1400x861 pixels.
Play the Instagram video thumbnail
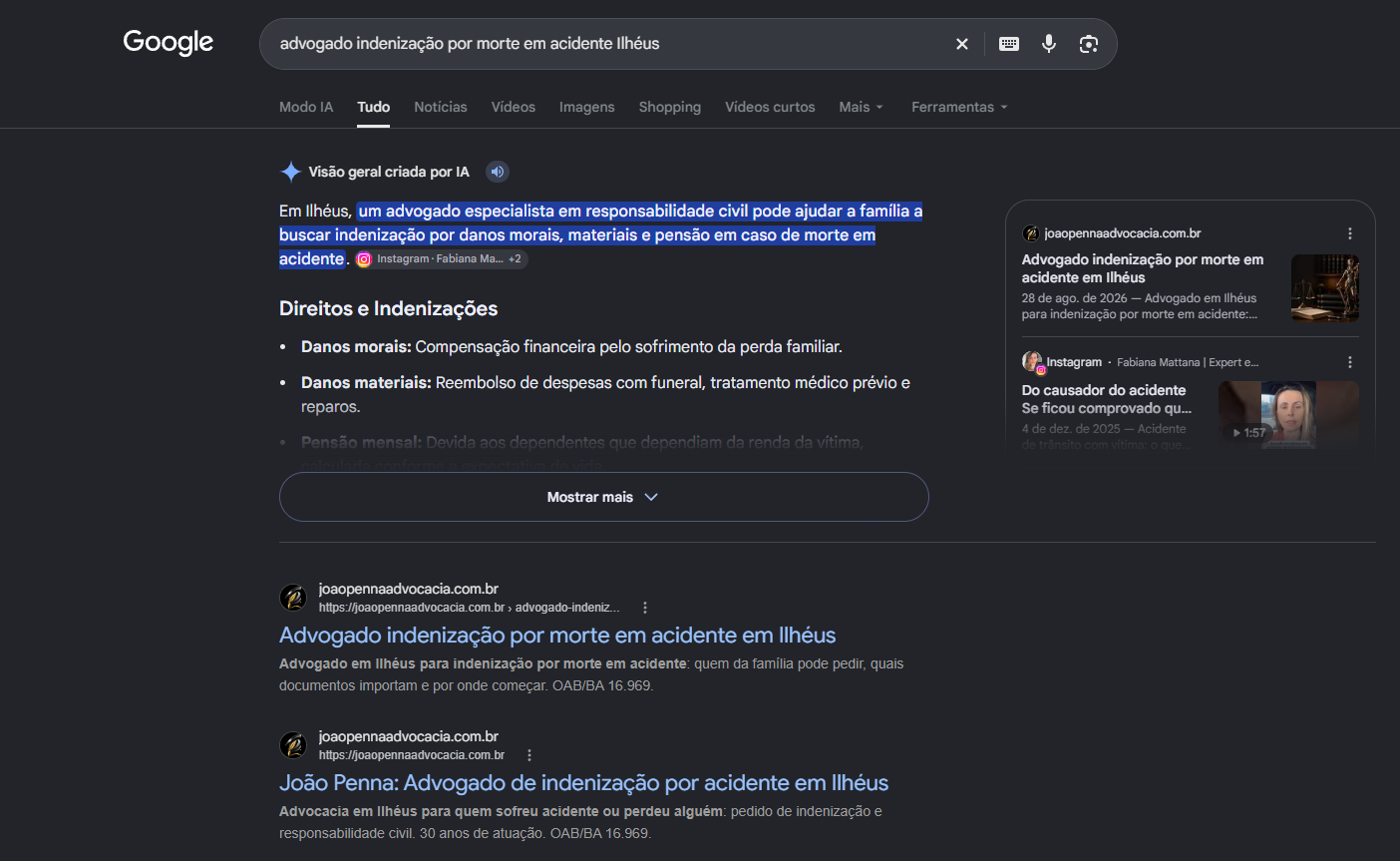(x=1288, y=414)
